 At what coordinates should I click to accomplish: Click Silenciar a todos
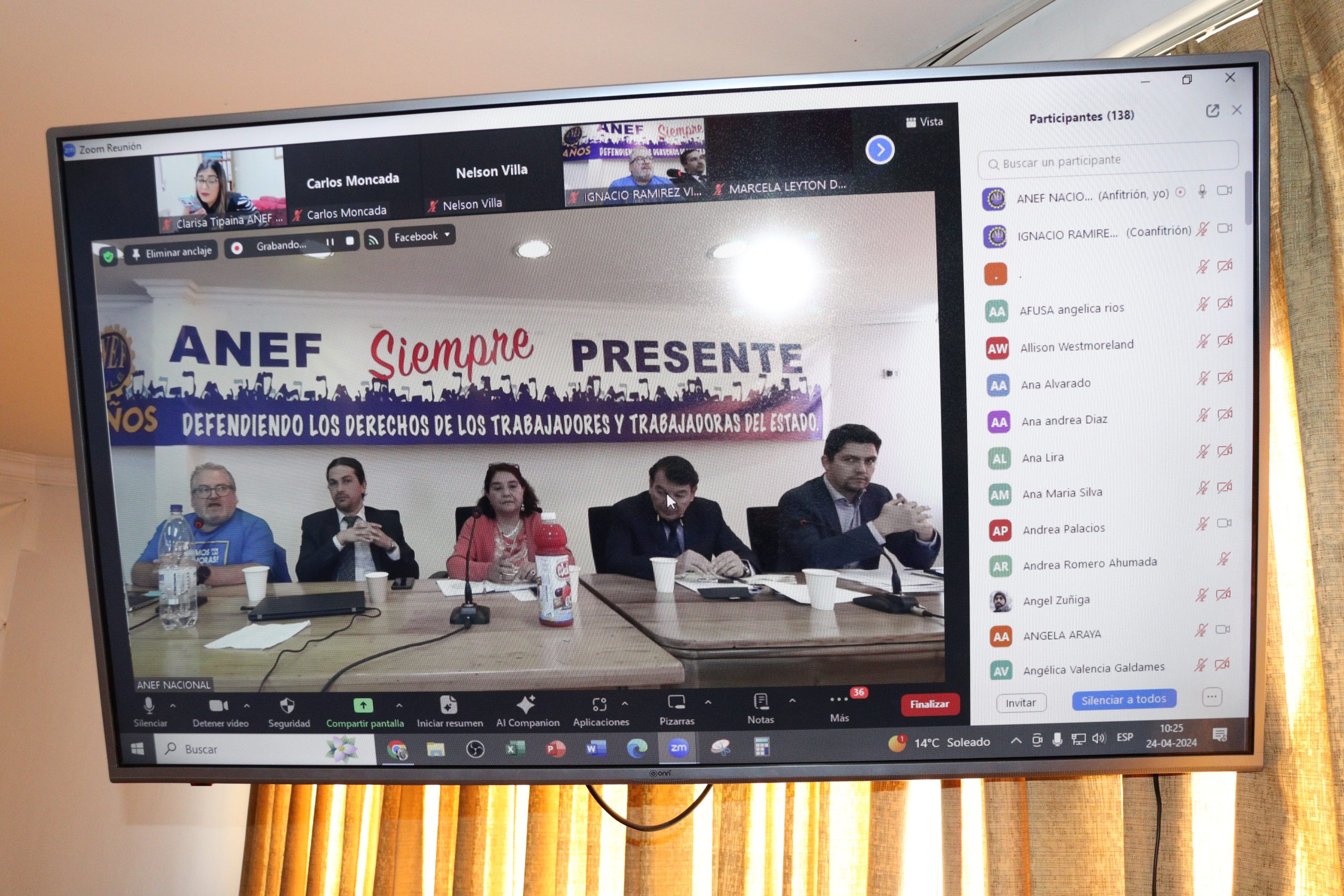coord(1124,700)
